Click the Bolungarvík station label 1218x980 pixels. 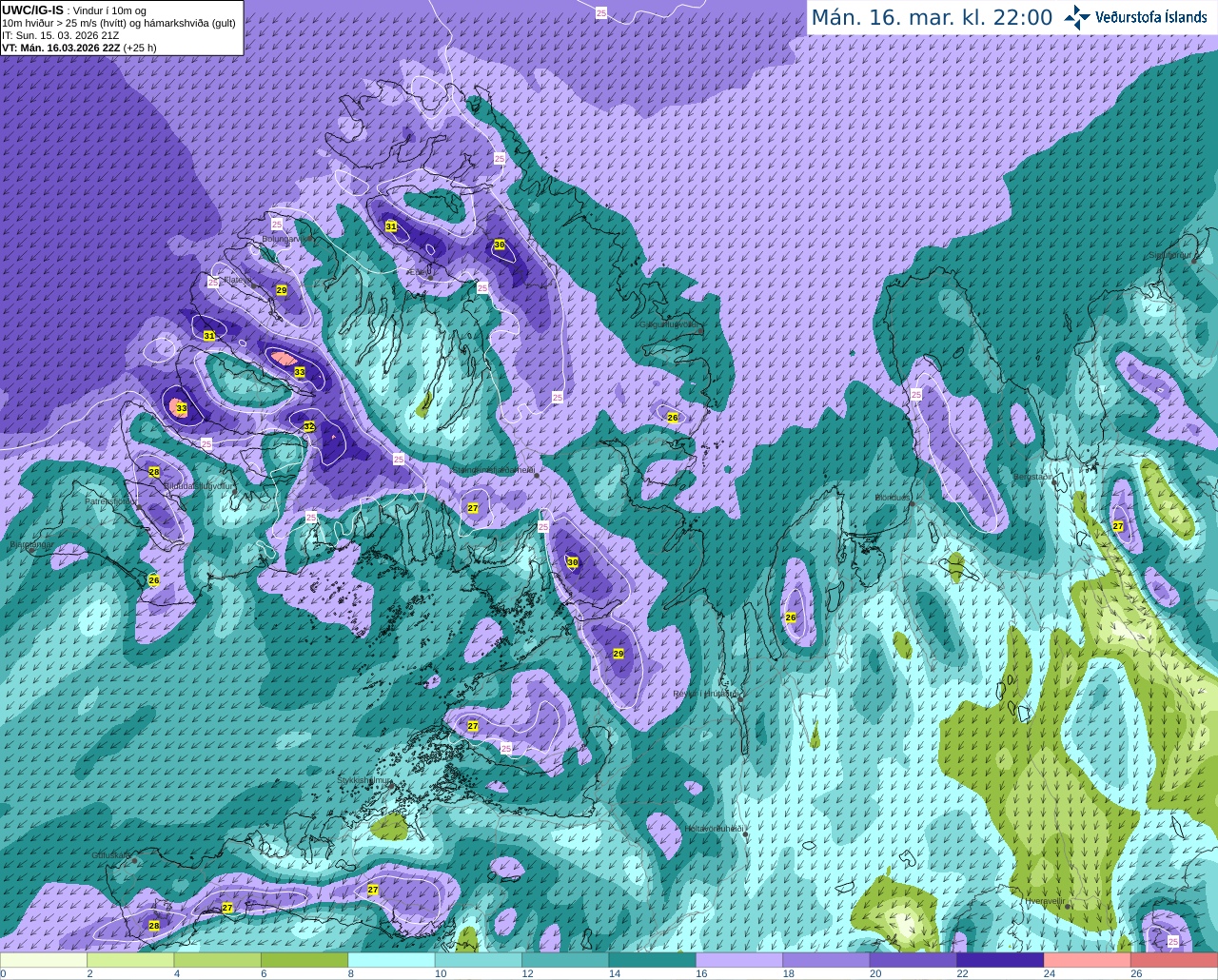pyautogui.click(x=286, y=239)
